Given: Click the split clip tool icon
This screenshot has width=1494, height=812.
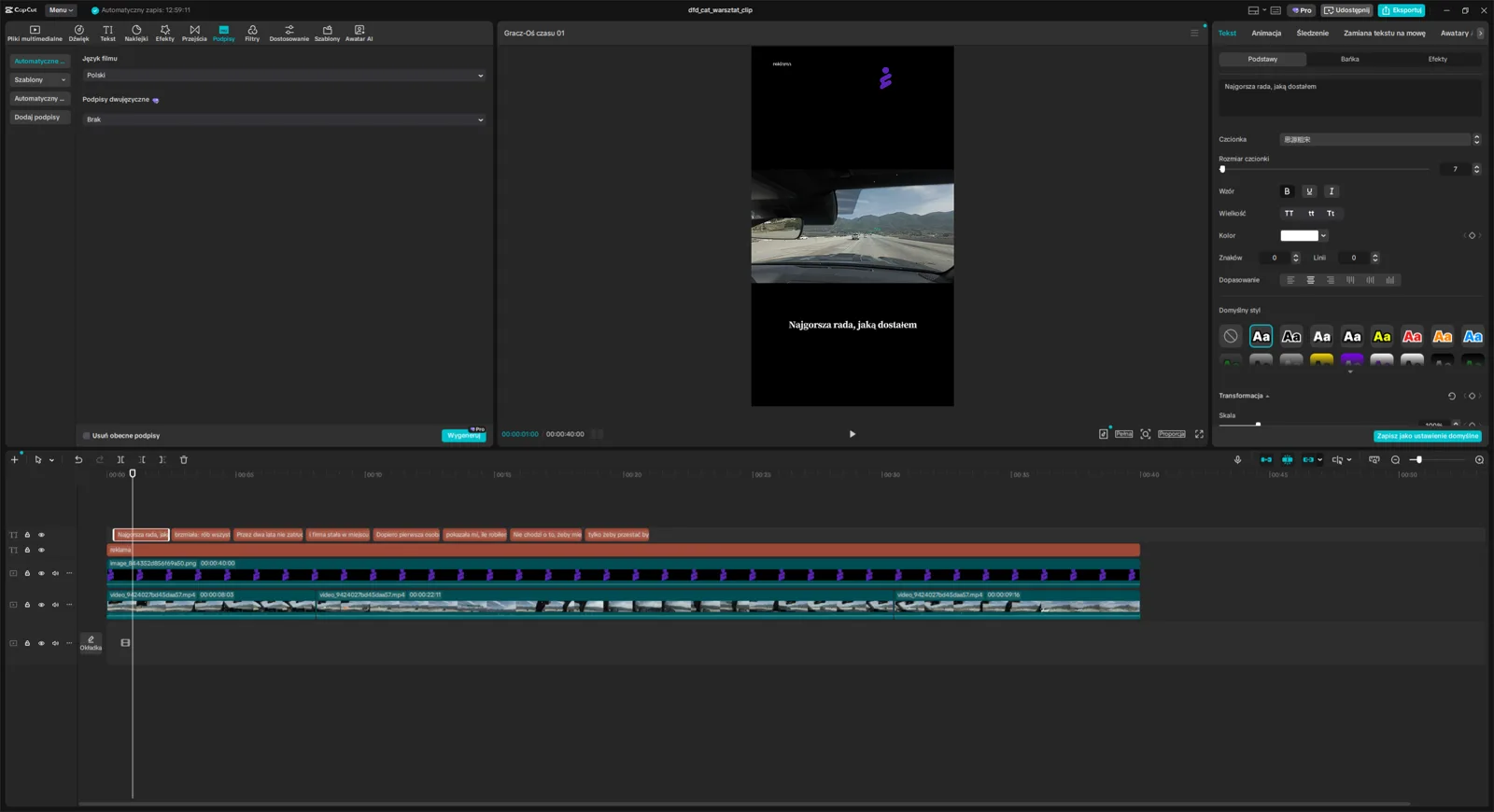Looking at the screenshot, I should coord(120,459).
